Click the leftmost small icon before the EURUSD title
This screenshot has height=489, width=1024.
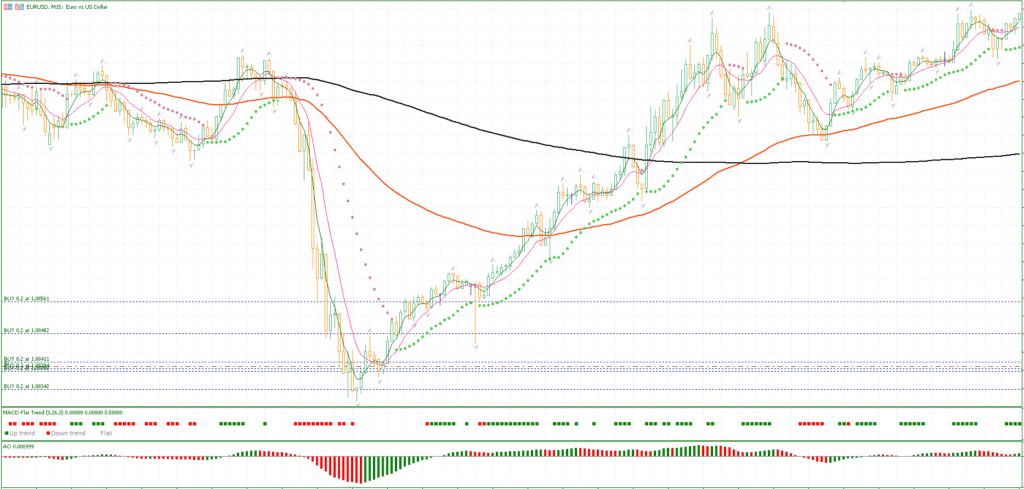coord(5,6)
